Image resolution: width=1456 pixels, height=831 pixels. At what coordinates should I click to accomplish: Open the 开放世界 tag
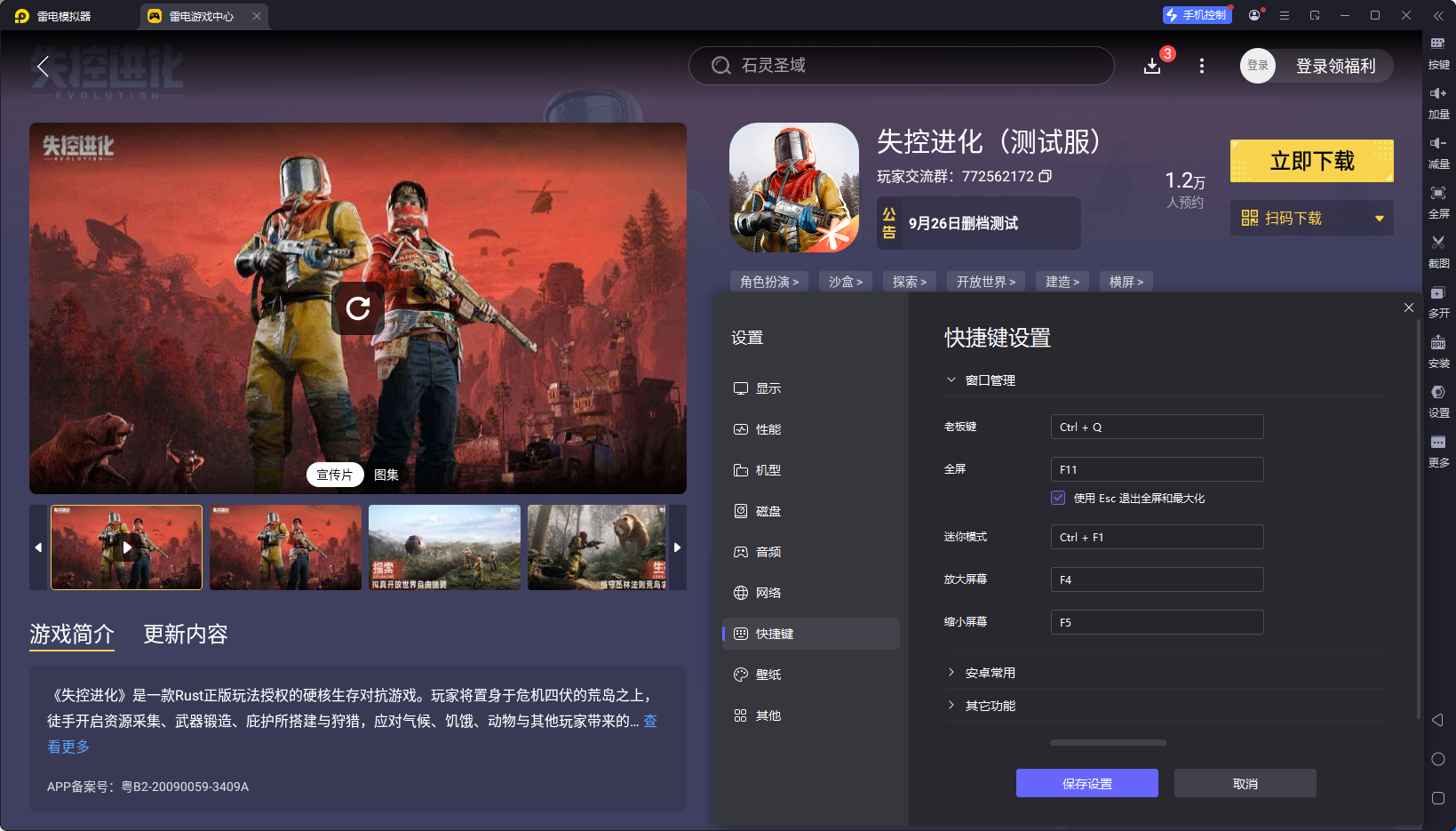986,282
